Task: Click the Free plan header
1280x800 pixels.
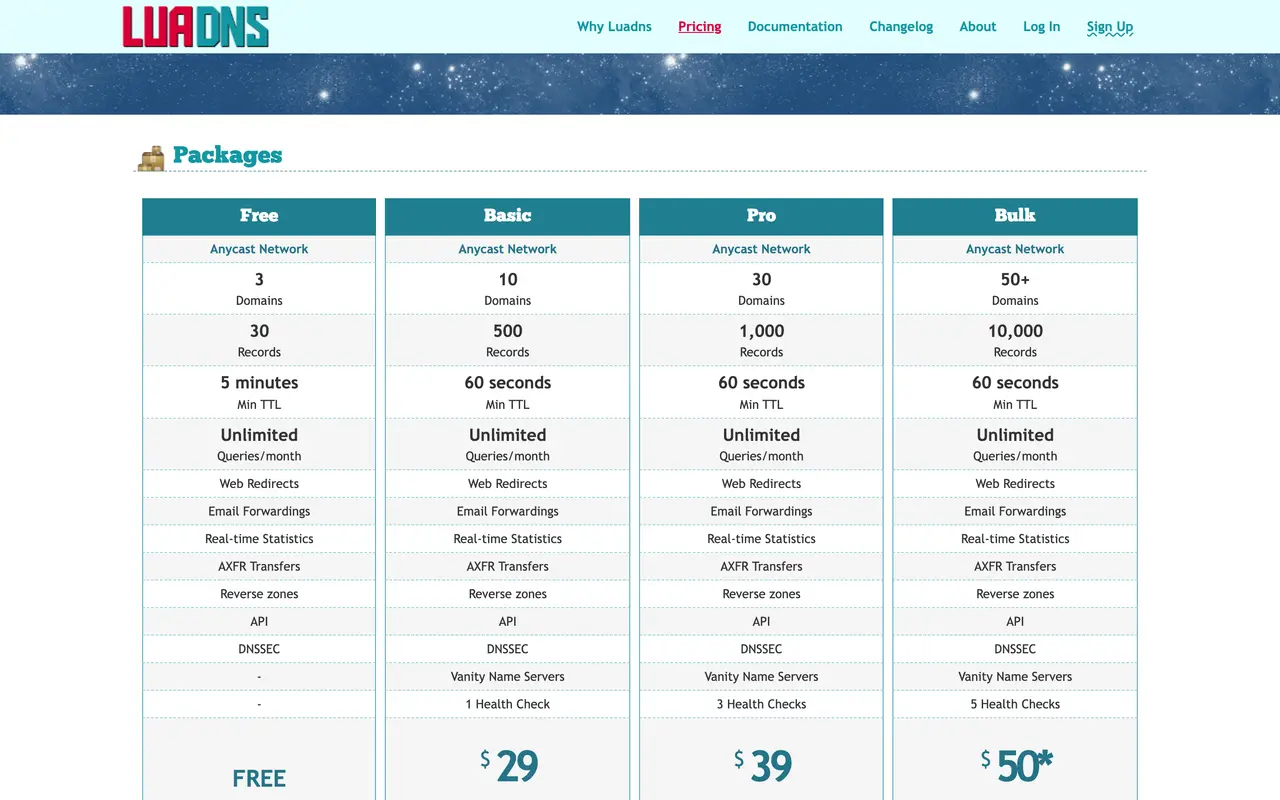Action: [259, 216]
